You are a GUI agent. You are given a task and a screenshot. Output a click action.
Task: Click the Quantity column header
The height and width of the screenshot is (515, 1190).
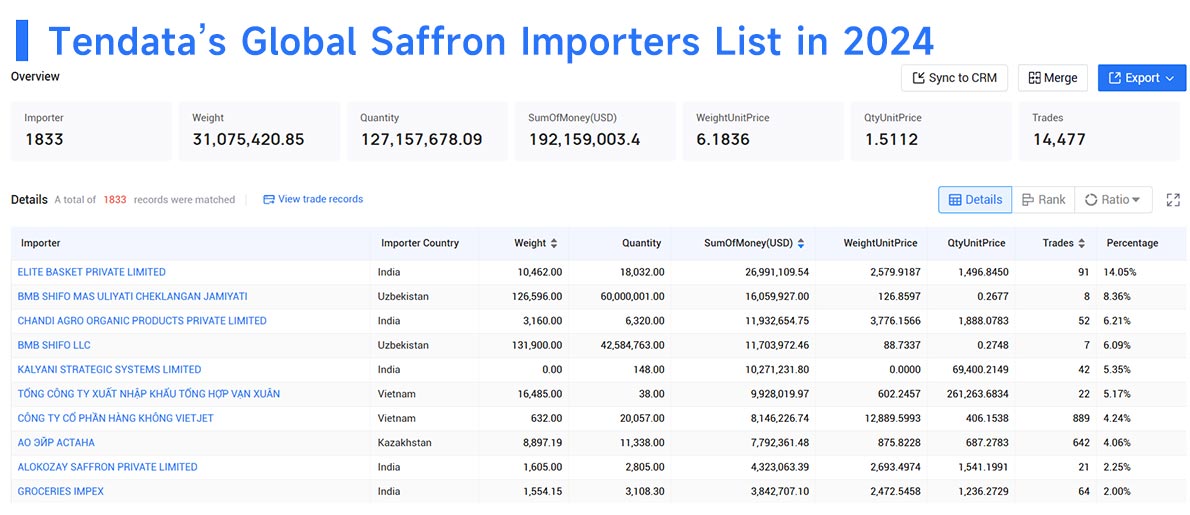(x=641, y=243)
